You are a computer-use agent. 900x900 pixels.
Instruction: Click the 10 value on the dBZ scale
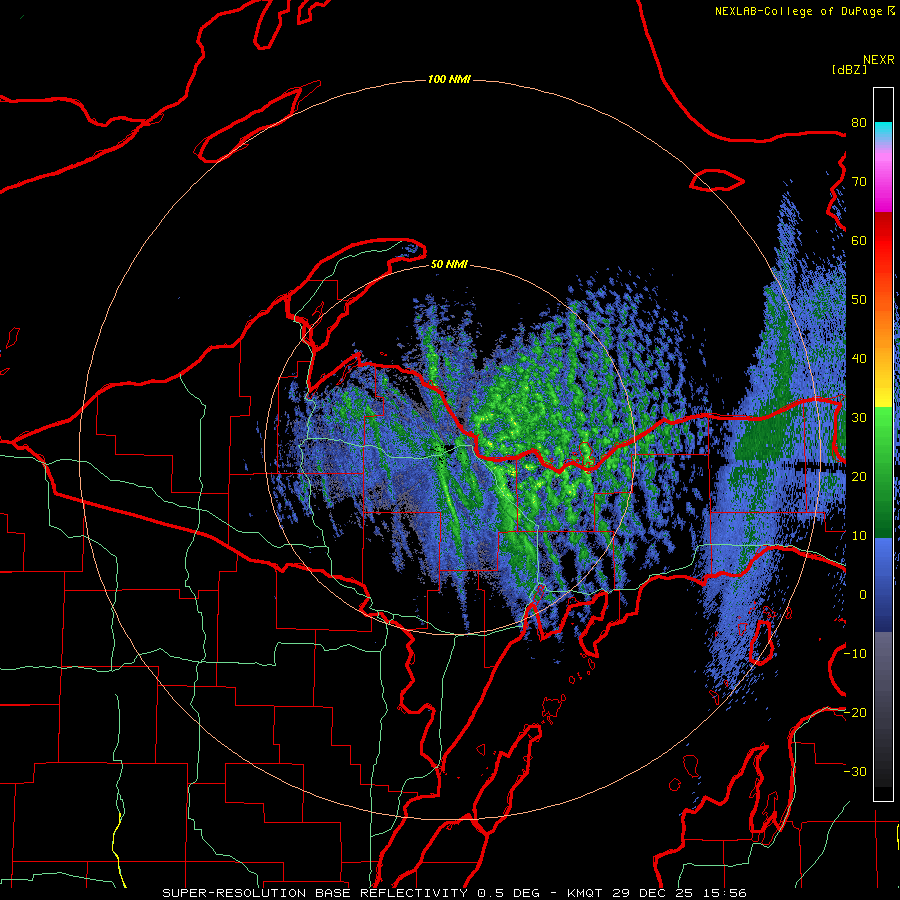[x=859, y=536]
